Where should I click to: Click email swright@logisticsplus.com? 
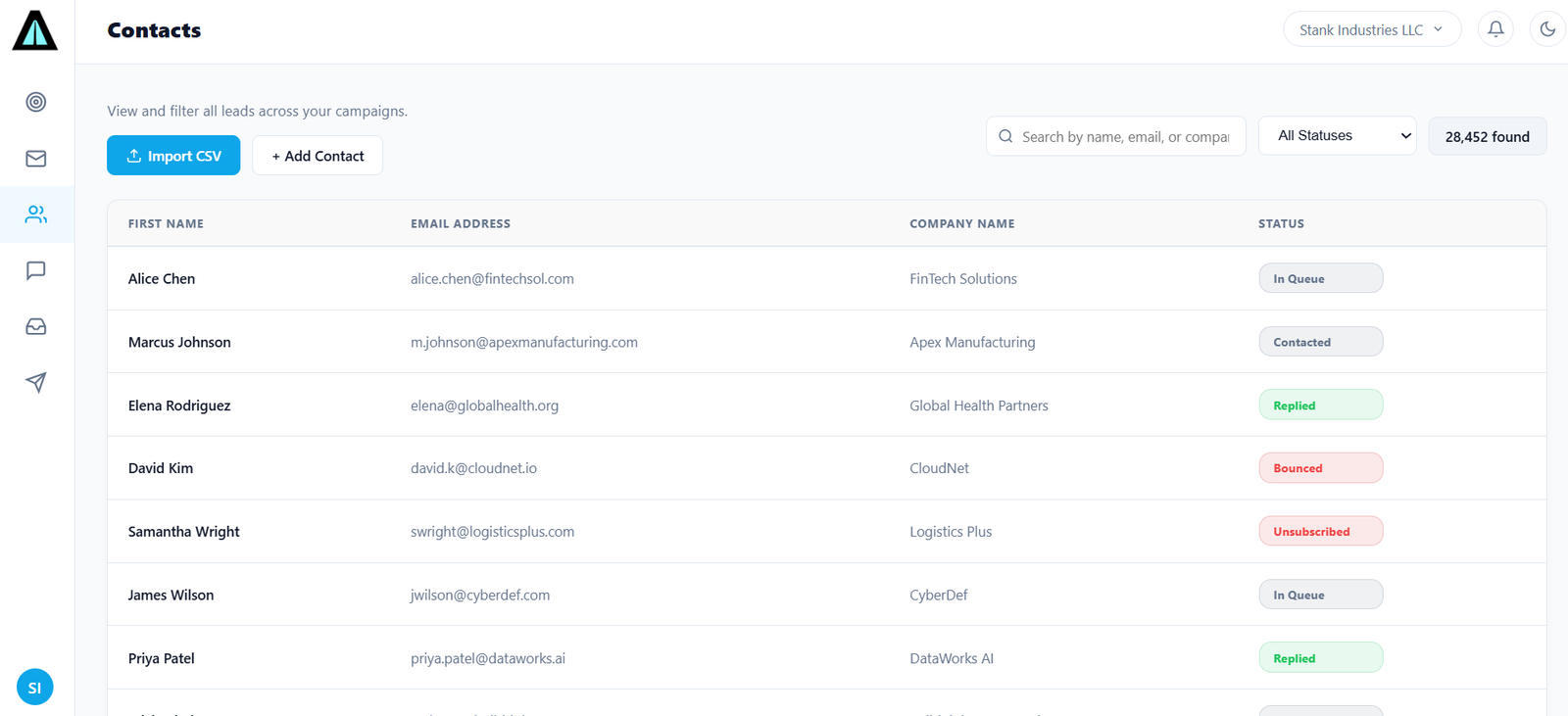[x=492, y=532]
